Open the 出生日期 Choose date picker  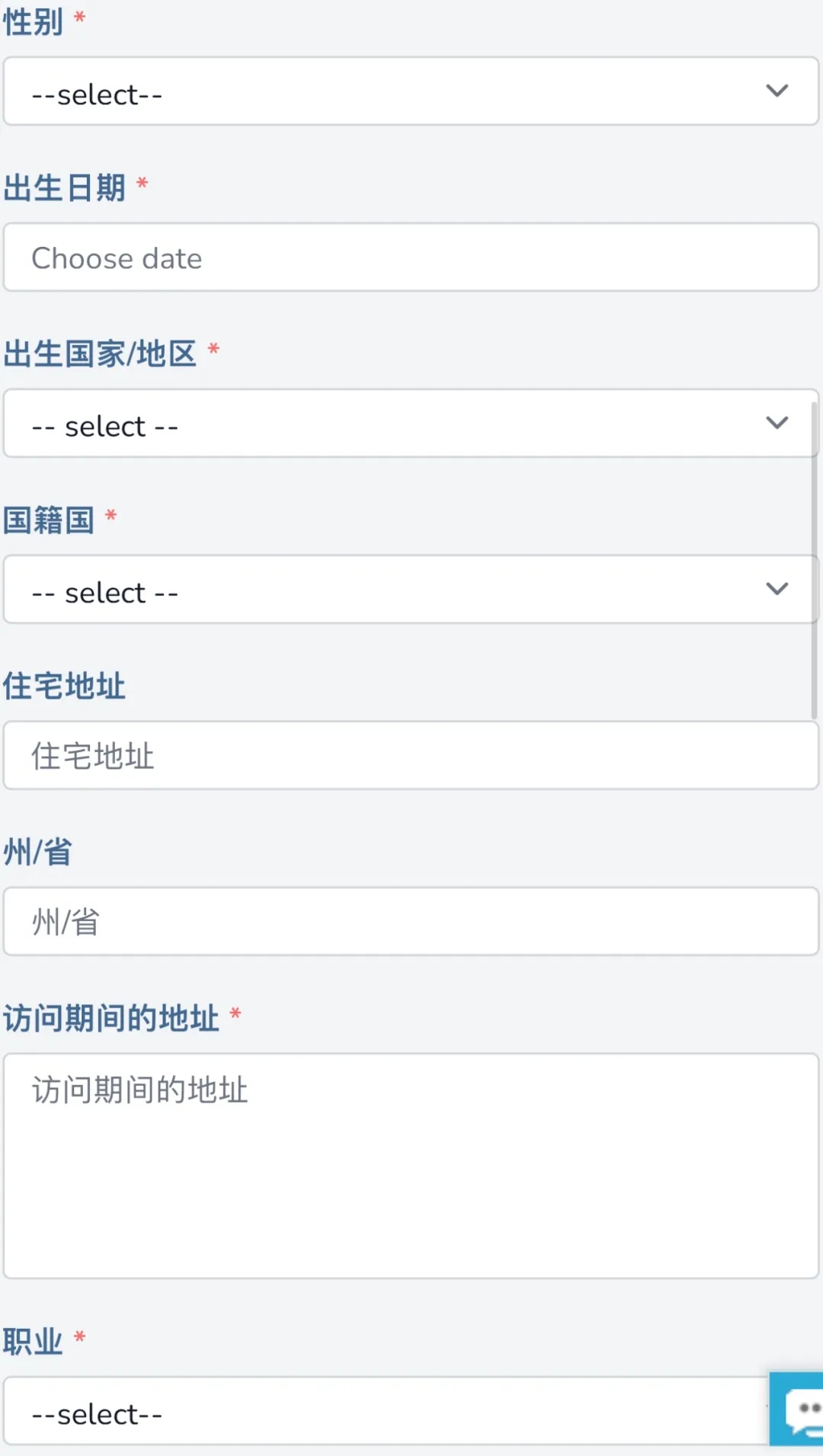pos(411,258)
